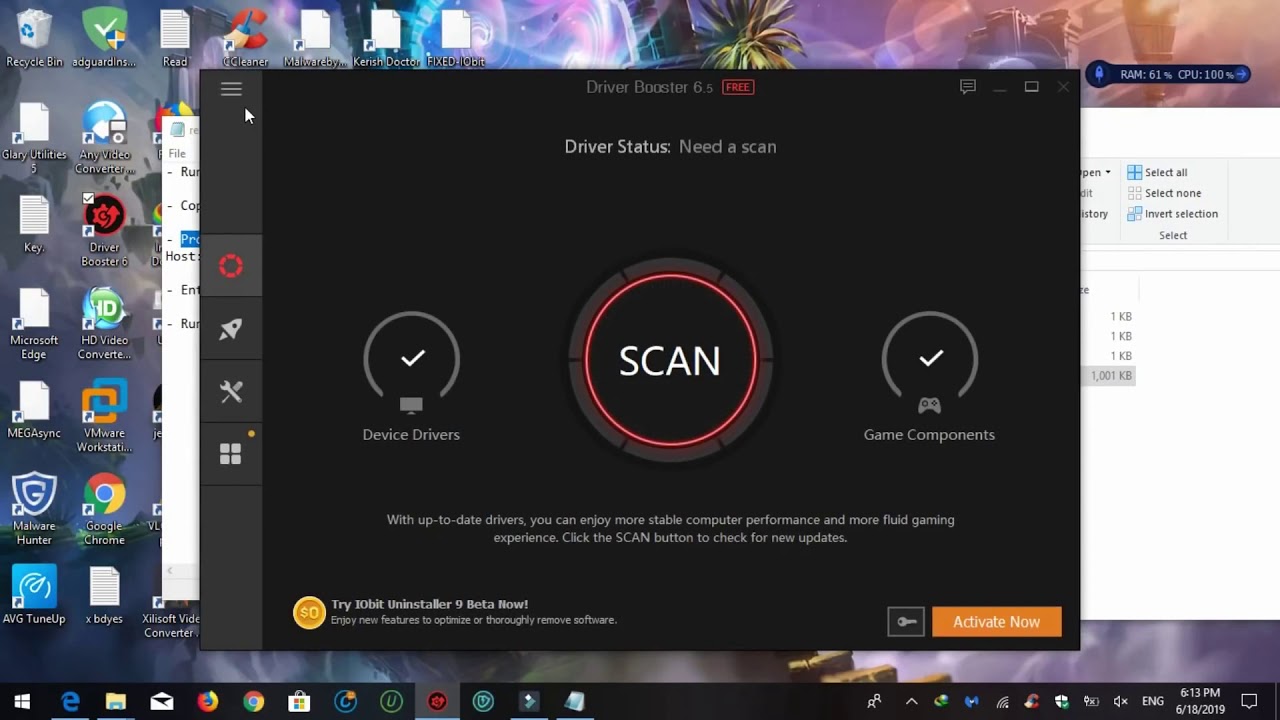This screenshot has height=720, width=1280.
Task: Click the muted speaker volume tray icon
Action: coord(1121,702)
